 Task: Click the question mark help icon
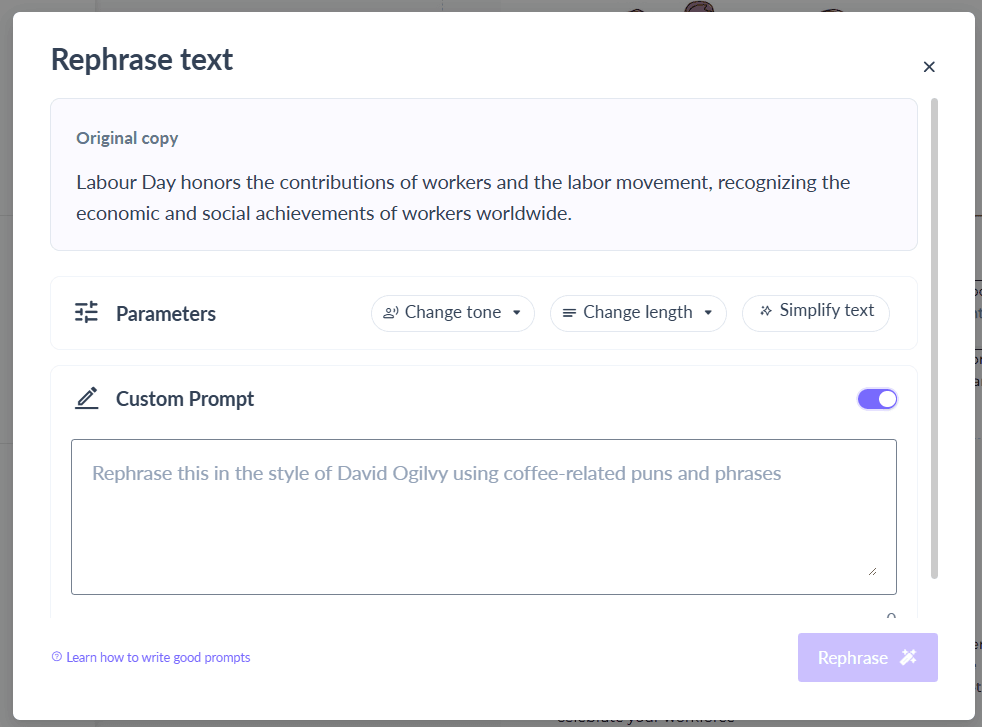(57, 657)
